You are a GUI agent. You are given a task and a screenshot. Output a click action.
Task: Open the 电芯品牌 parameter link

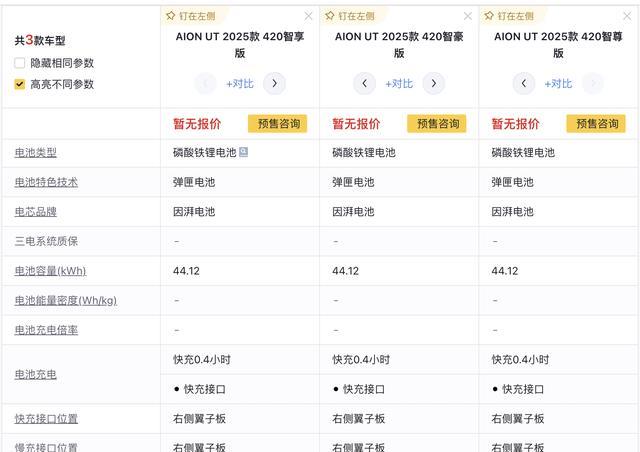click(x=36, y=212)
